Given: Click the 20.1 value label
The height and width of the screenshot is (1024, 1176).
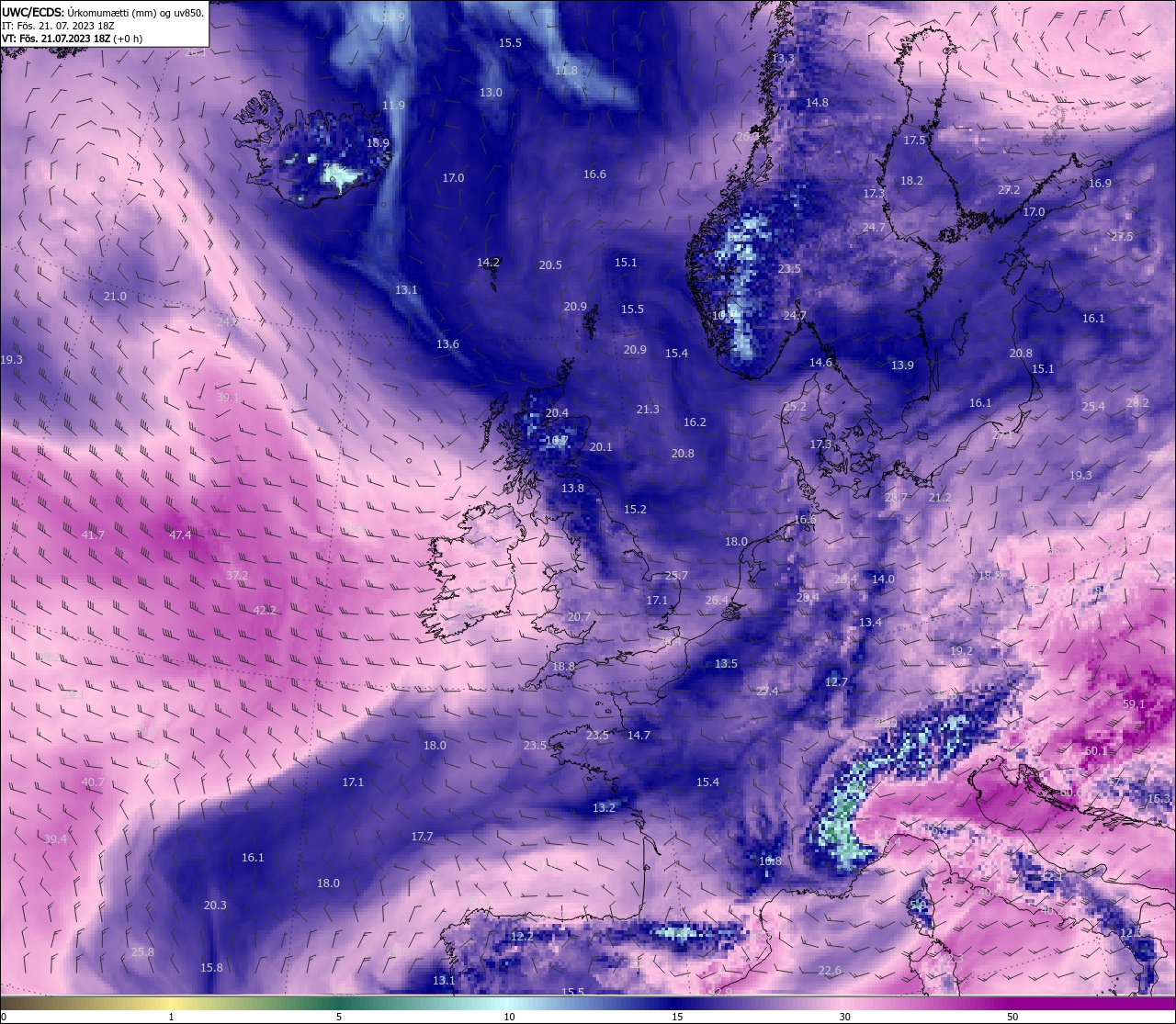Looking at the screenshot, I should pos(601,447).
